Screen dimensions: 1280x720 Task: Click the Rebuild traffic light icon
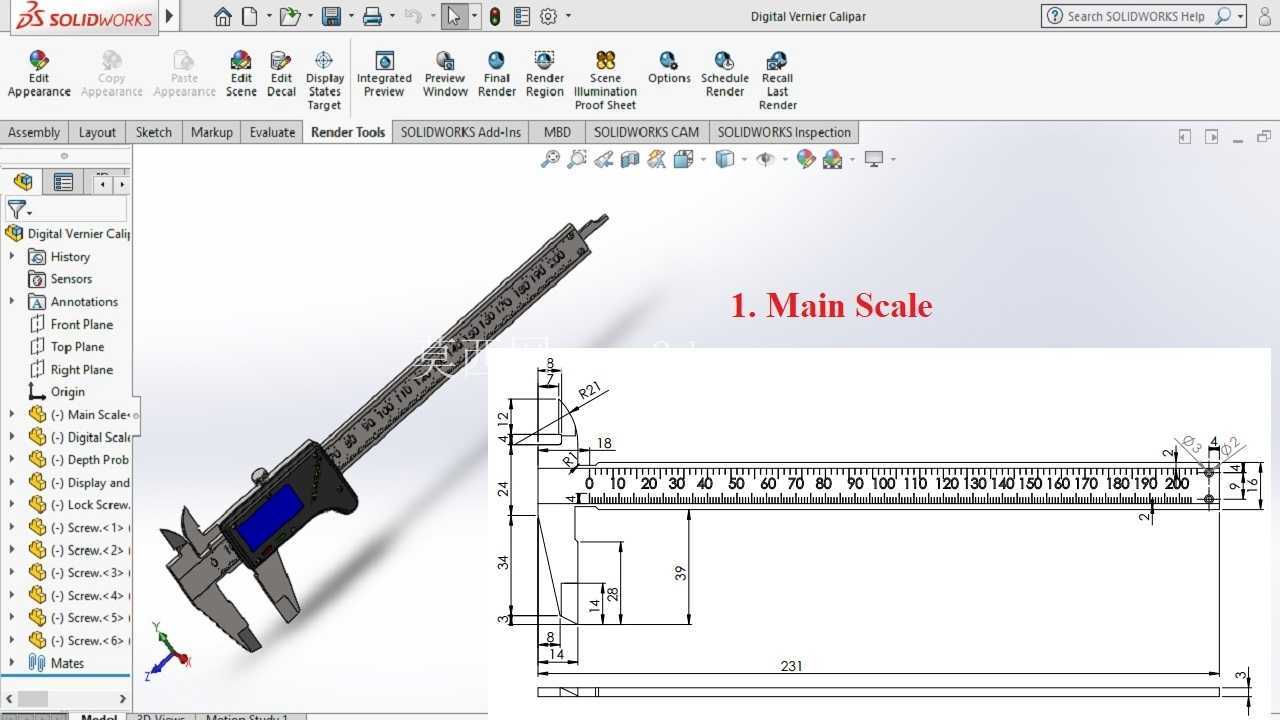tap(494, 16)
